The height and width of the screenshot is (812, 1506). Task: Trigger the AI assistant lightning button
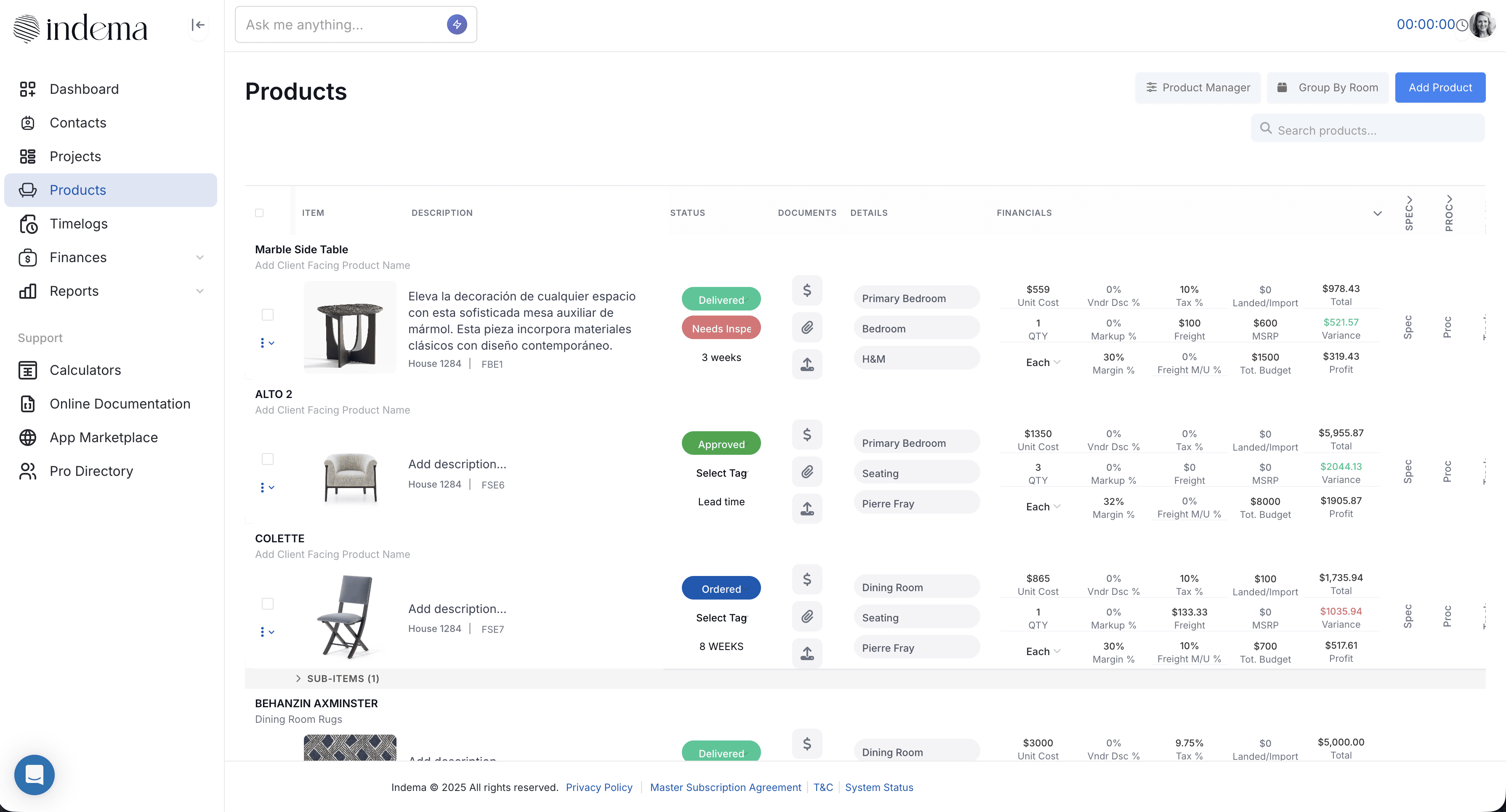click(x=457, y=24)
